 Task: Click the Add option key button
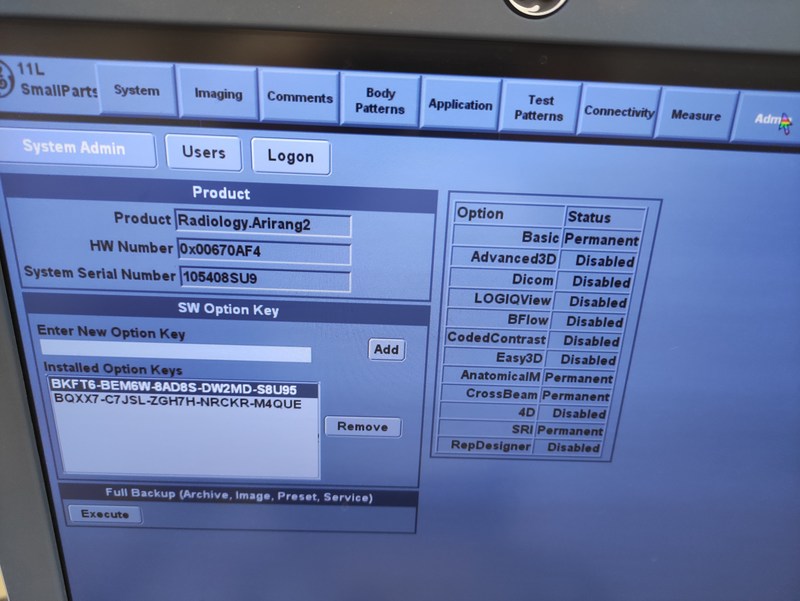point(386,349)
